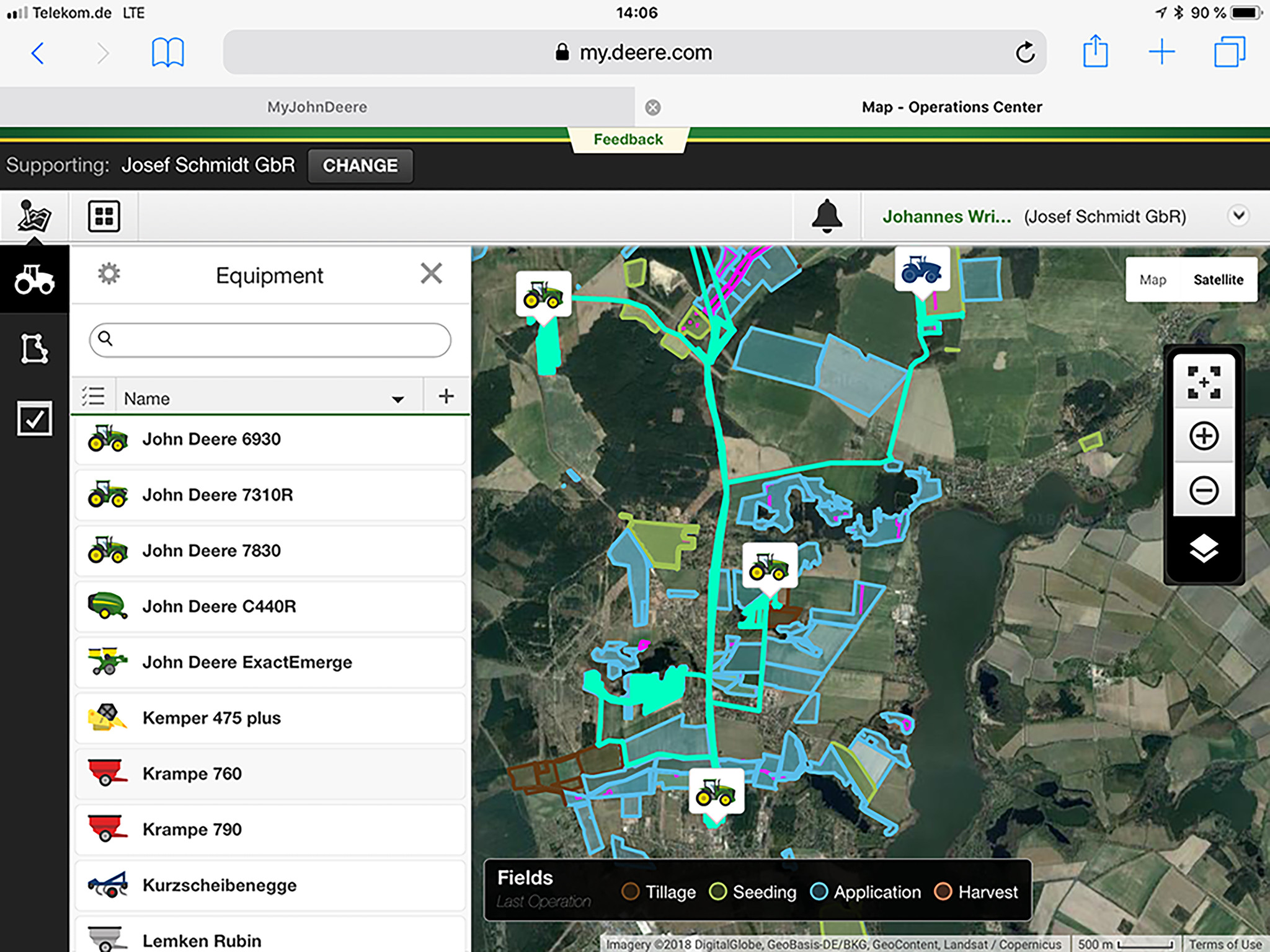Open the Feedback tab
Screen dimensions: 1270x952
coord(628,139)
